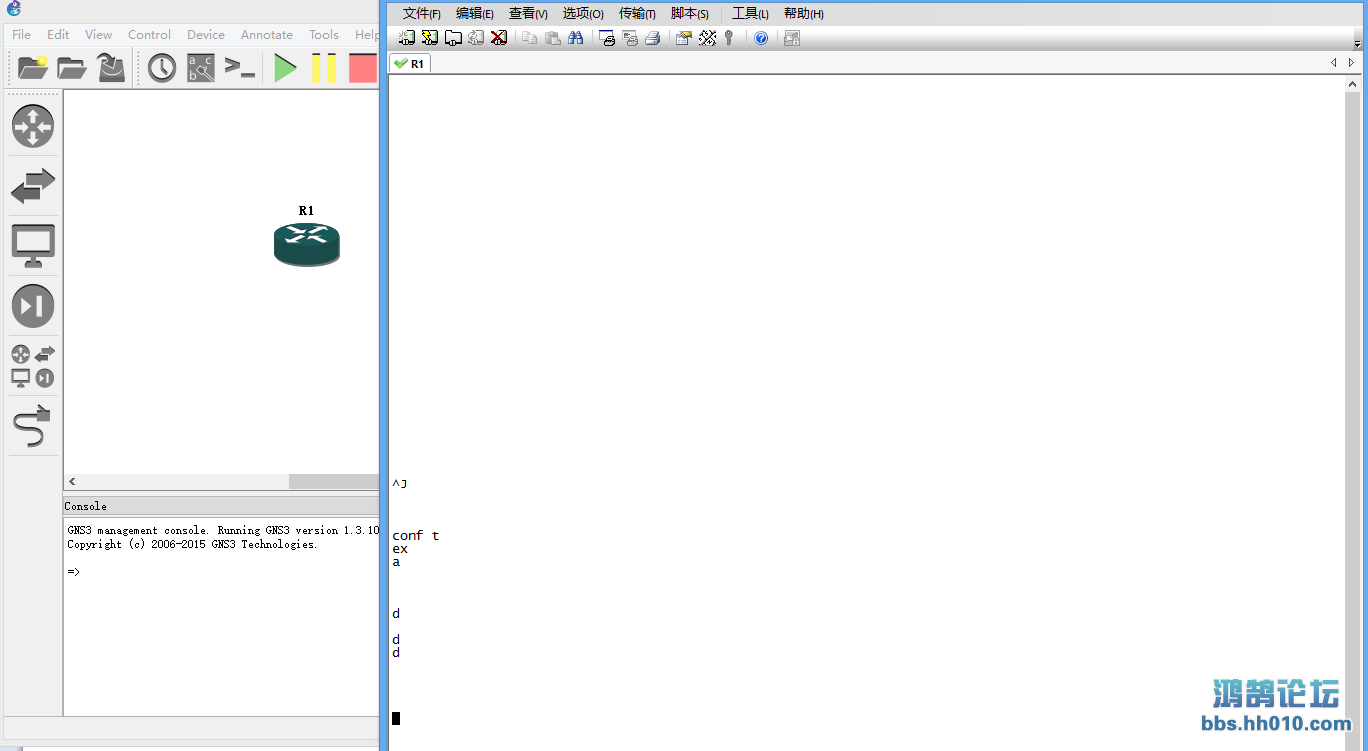1368x751 pixels.
Task: Click GNS3 Open project folder icon
Action: 71,68
